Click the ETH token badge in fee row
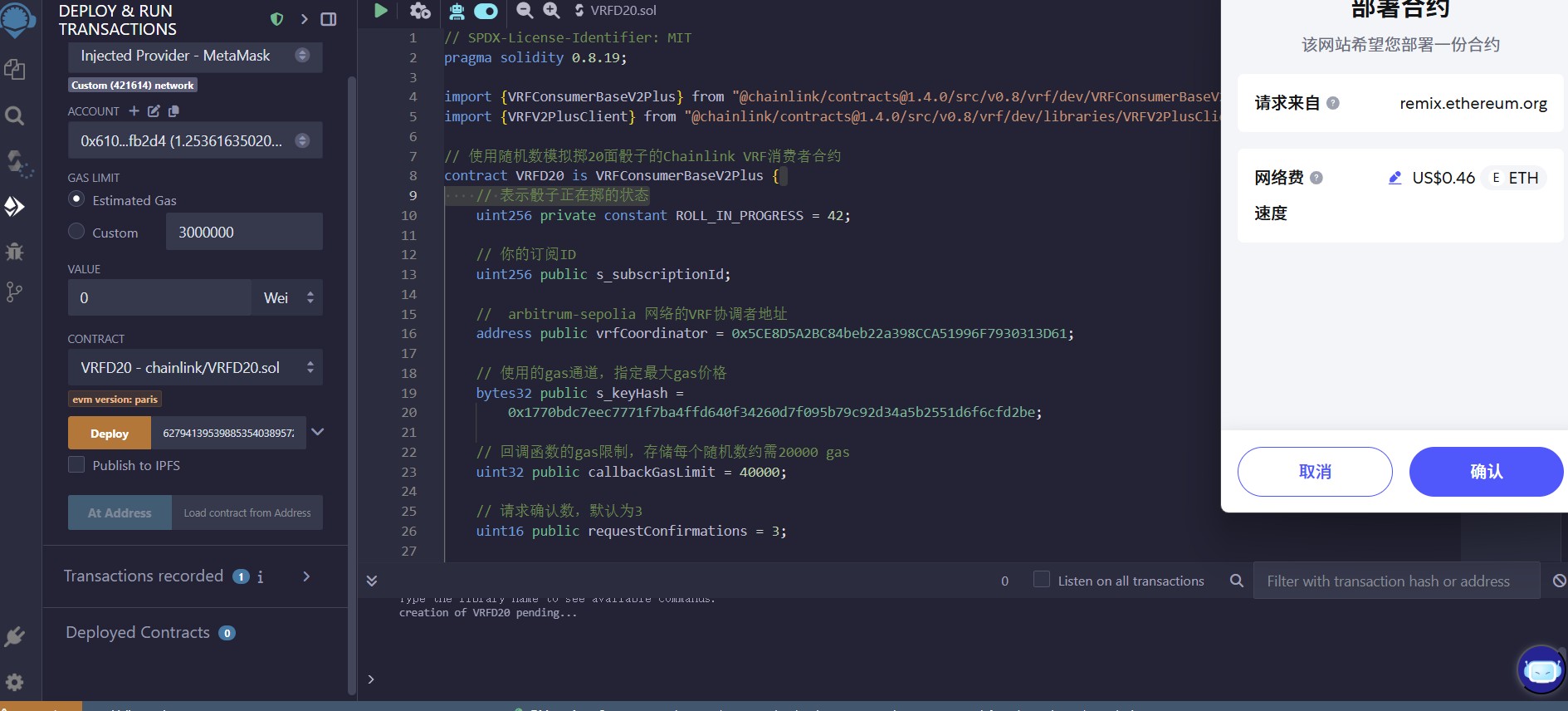 pos(1515,178)
